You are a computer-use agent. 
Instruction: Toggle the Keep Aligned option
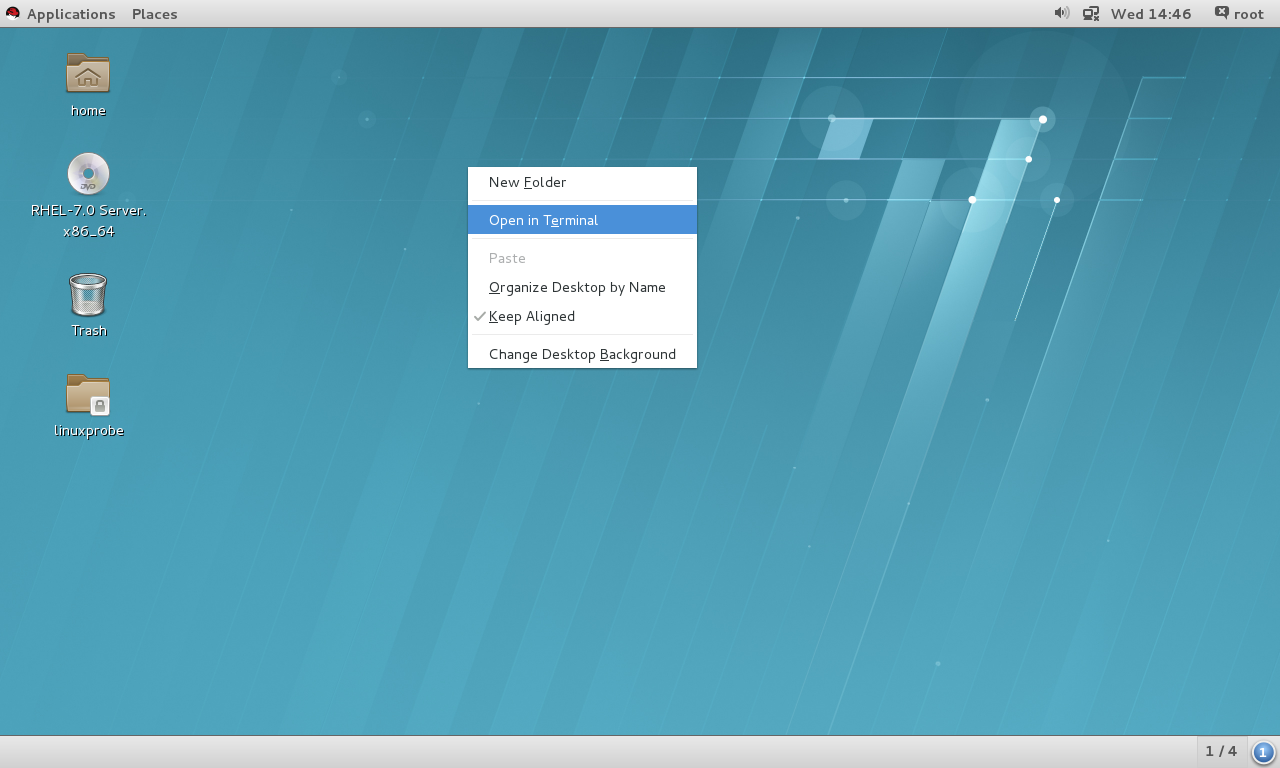(x=531, y=316)
